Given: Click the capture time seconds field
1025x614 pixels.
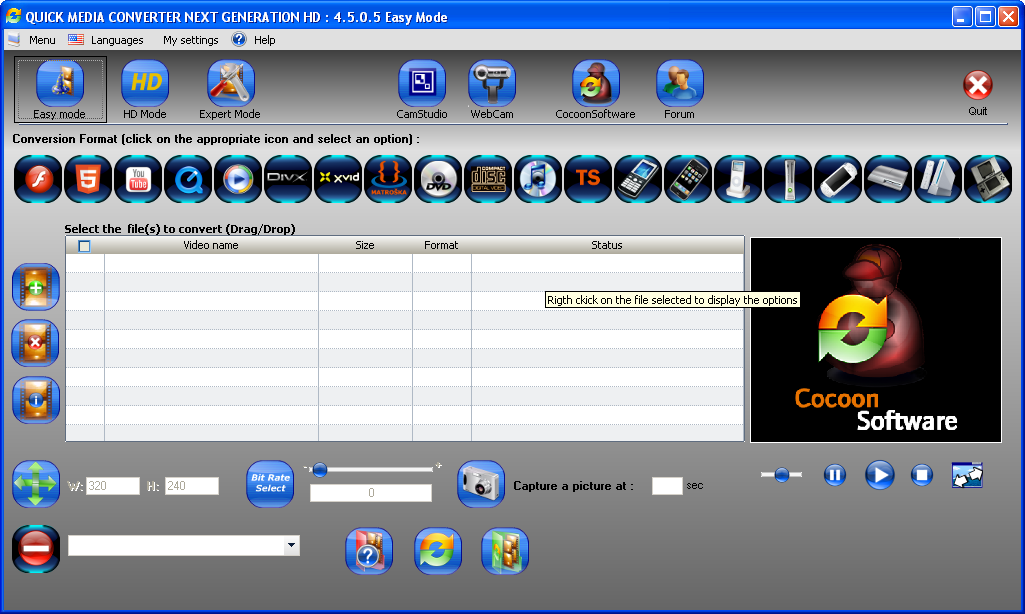Looking at the screenshot, I should pyautogui.click(x=667, y=486).
